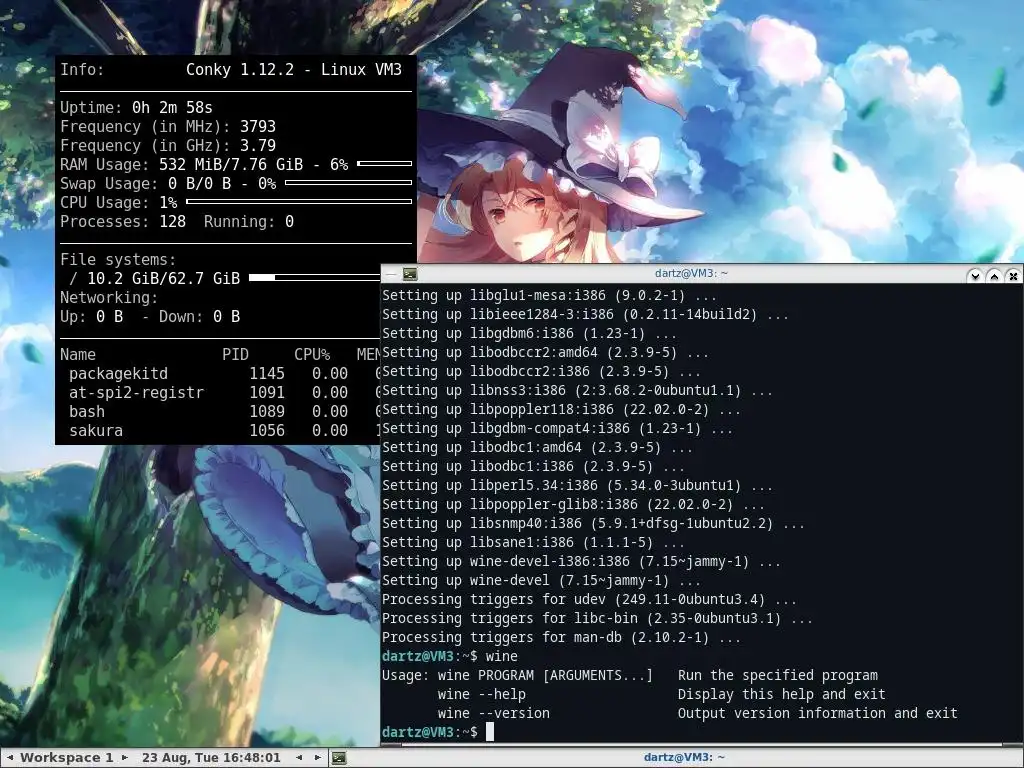This screenshot has width=1024, height=768.
Task: Click the Processing triggers for libc-bin line
Action: 597,617
